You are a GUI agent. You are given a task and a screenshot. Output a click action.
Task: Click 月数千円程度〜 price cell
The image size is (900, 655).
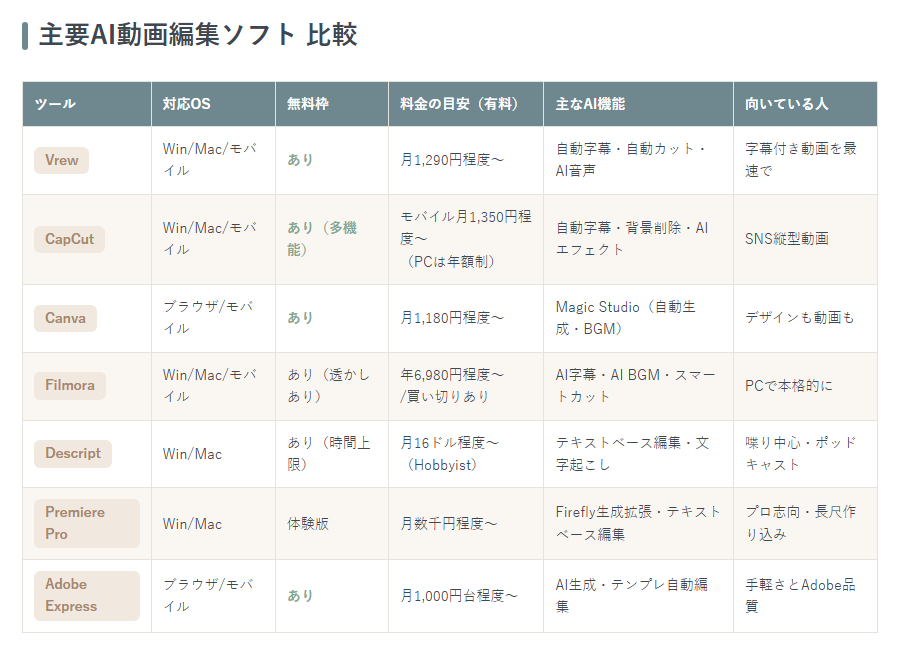tap(466, 524)
